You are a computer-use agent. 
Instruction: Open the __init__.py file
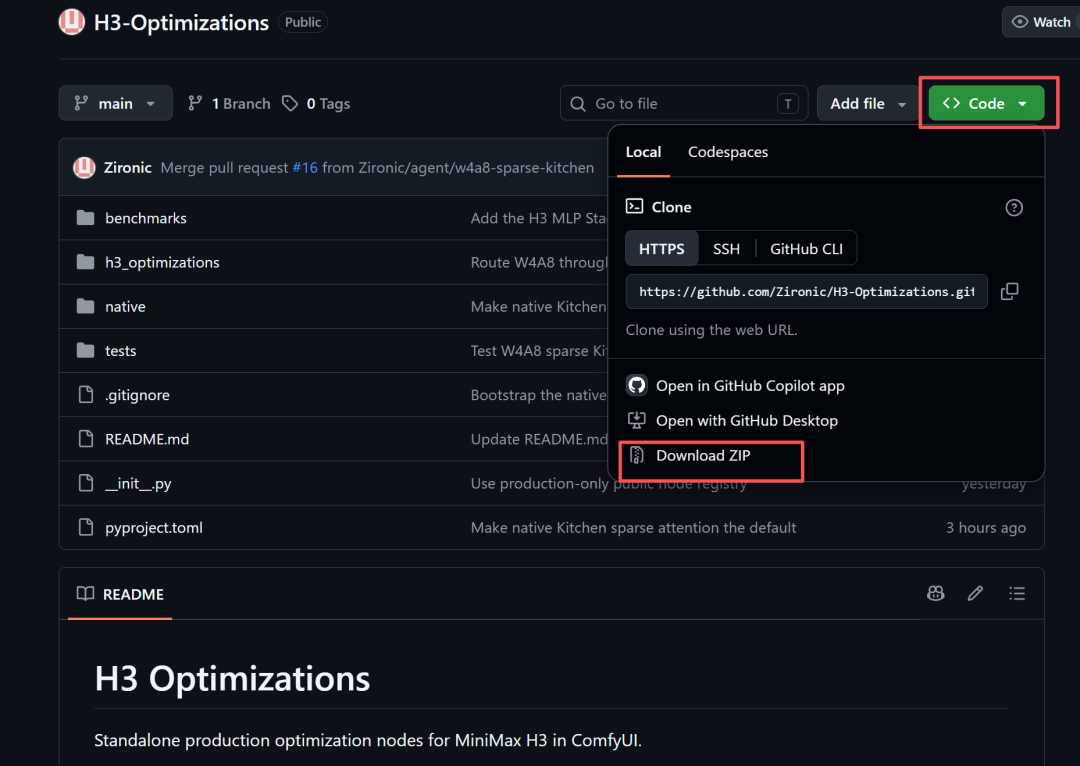(138, 484)
